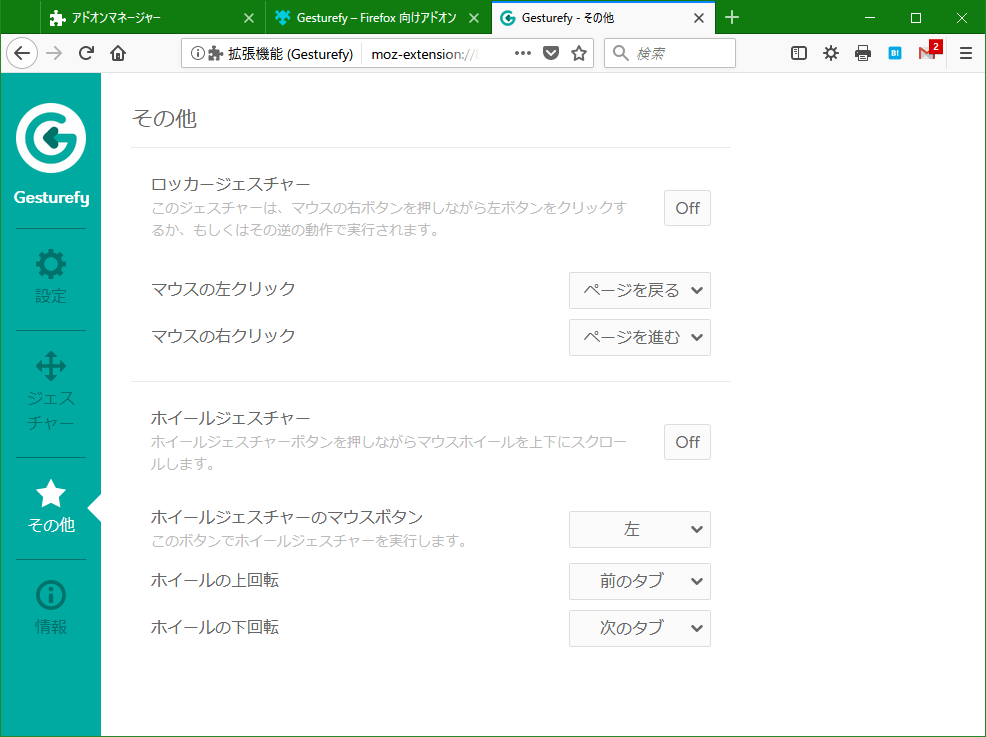Open the 情報 info section

click(x=51, y=607)
